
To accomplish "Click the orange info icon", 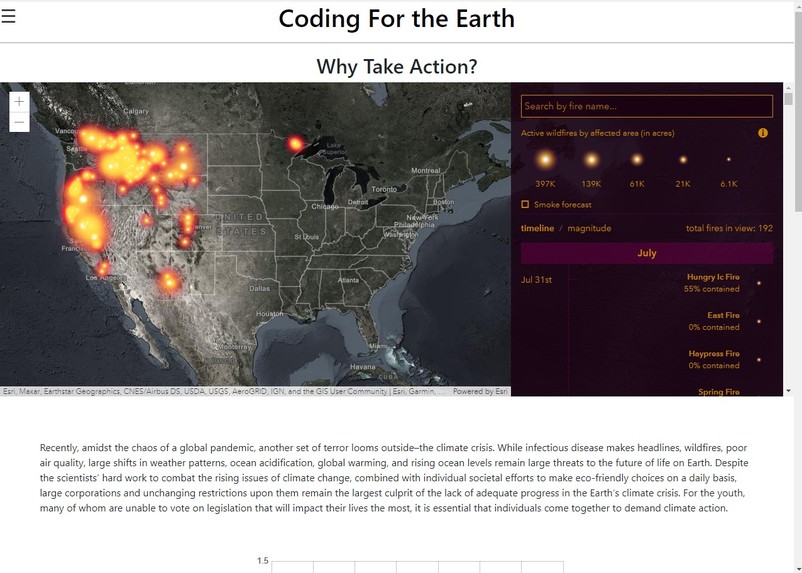I will click(x=763, y=133).
